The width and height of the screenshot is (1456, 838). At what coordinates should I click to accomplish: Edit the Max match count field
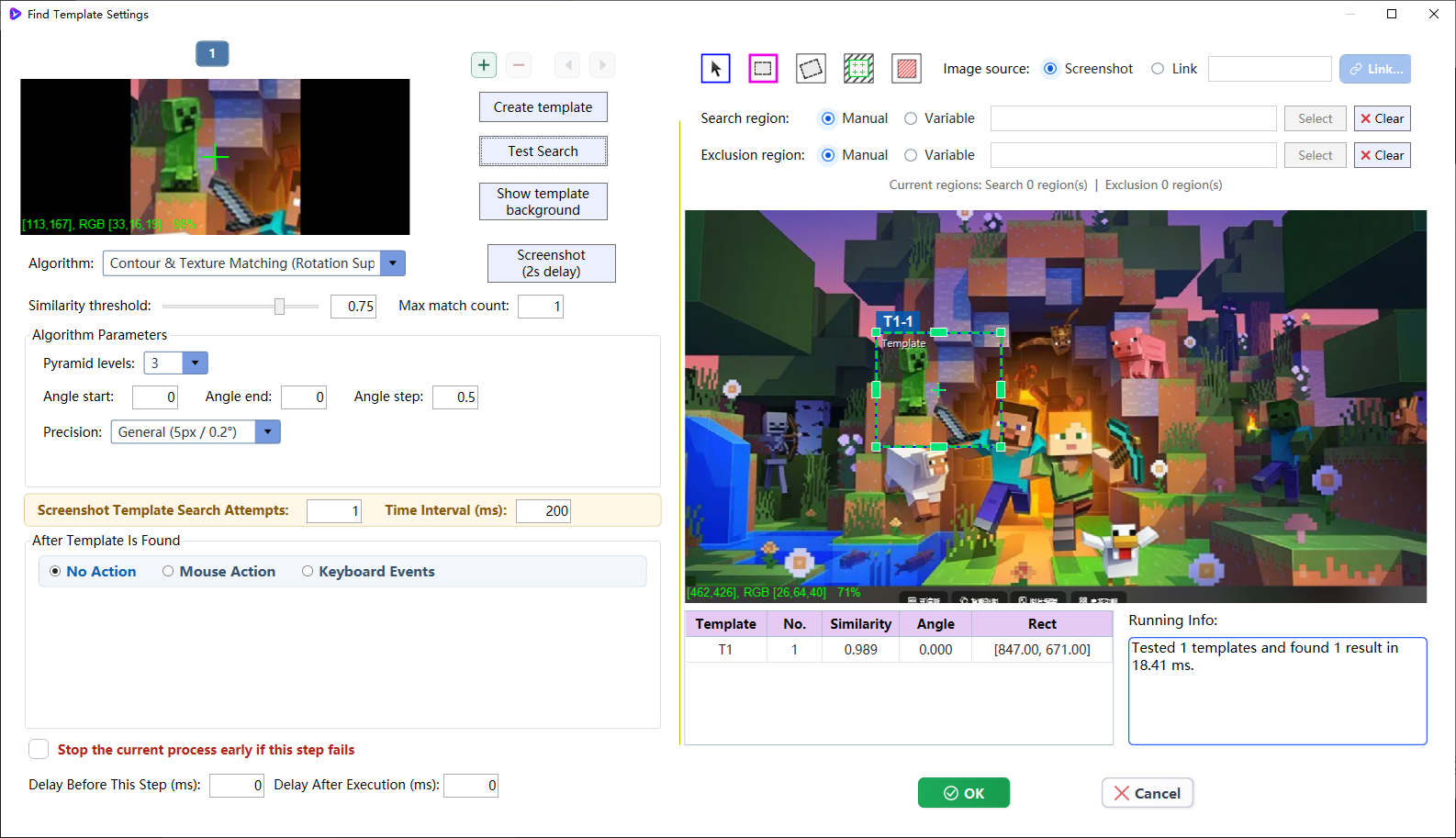541,307
